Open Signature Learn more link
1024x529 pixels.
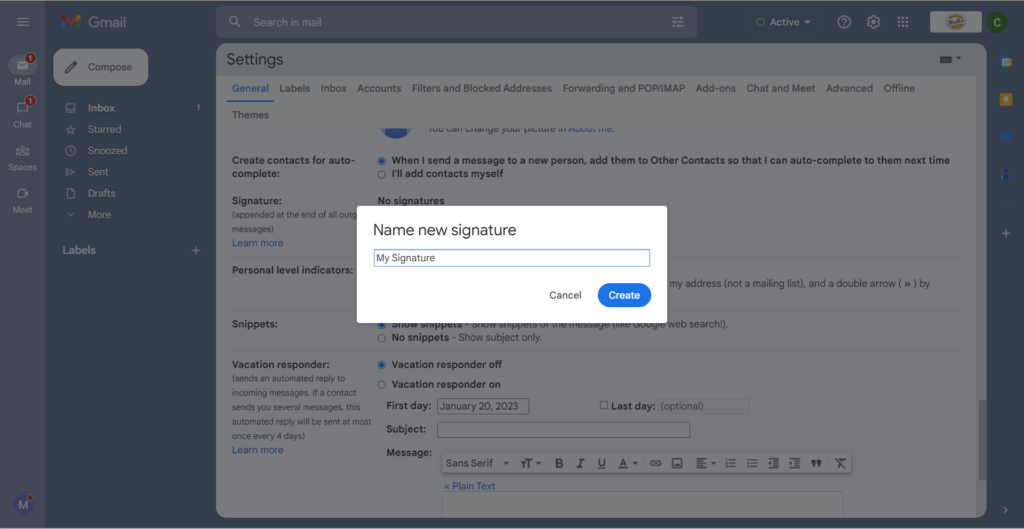click(257, 243)
